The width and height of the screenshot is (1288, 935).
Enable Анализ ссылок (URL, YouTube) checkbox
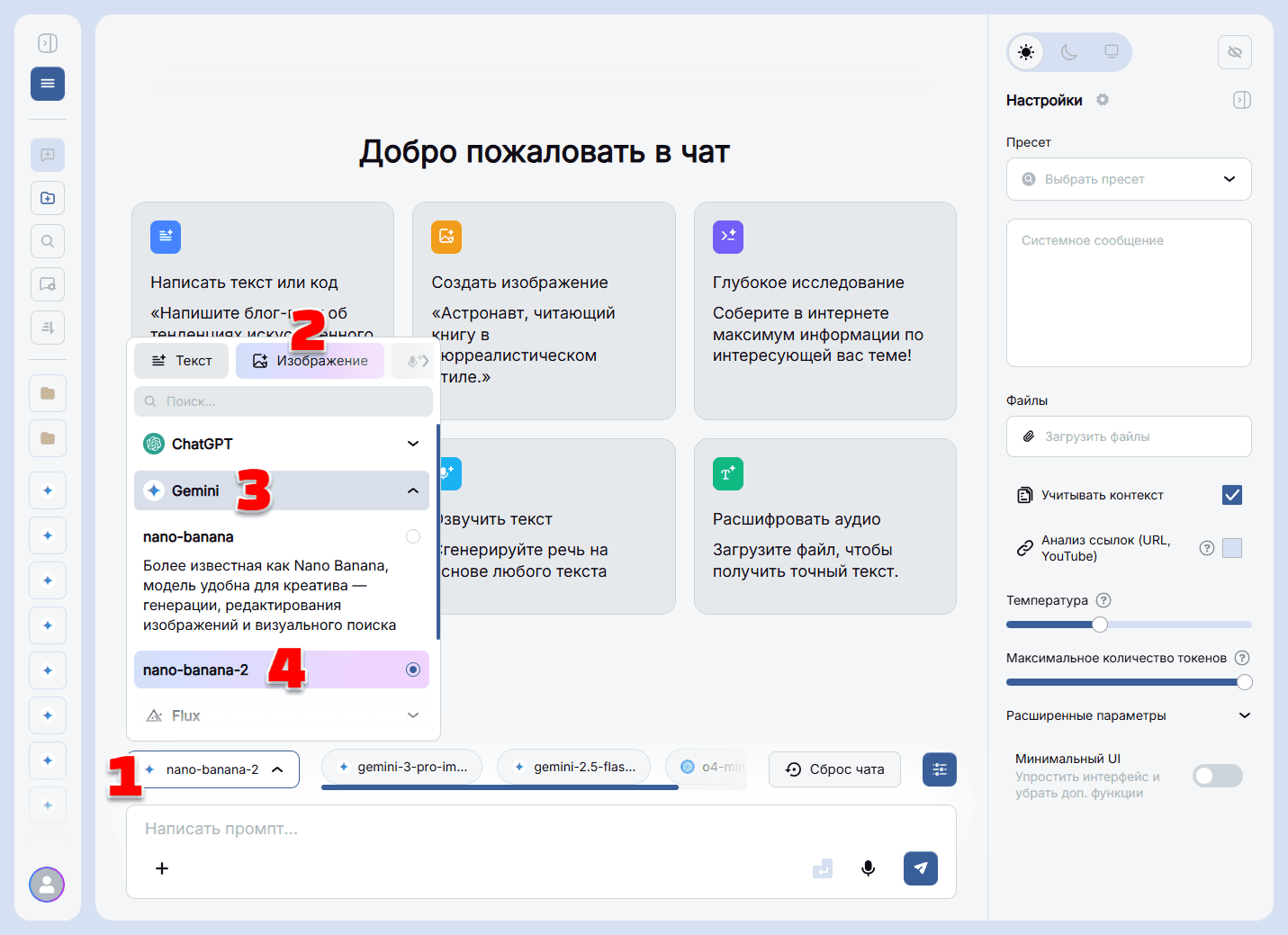(1231, 547)
